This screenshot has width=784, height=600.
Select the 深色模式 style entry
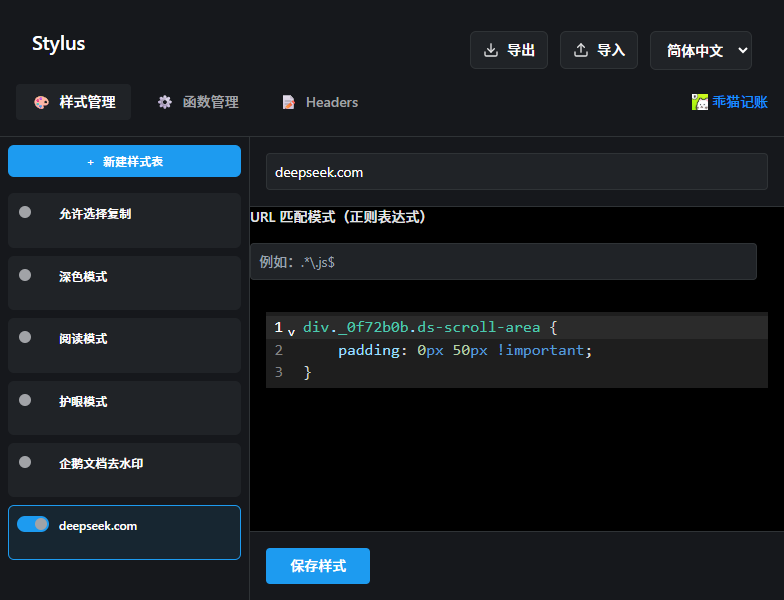(x=124, y=283)
